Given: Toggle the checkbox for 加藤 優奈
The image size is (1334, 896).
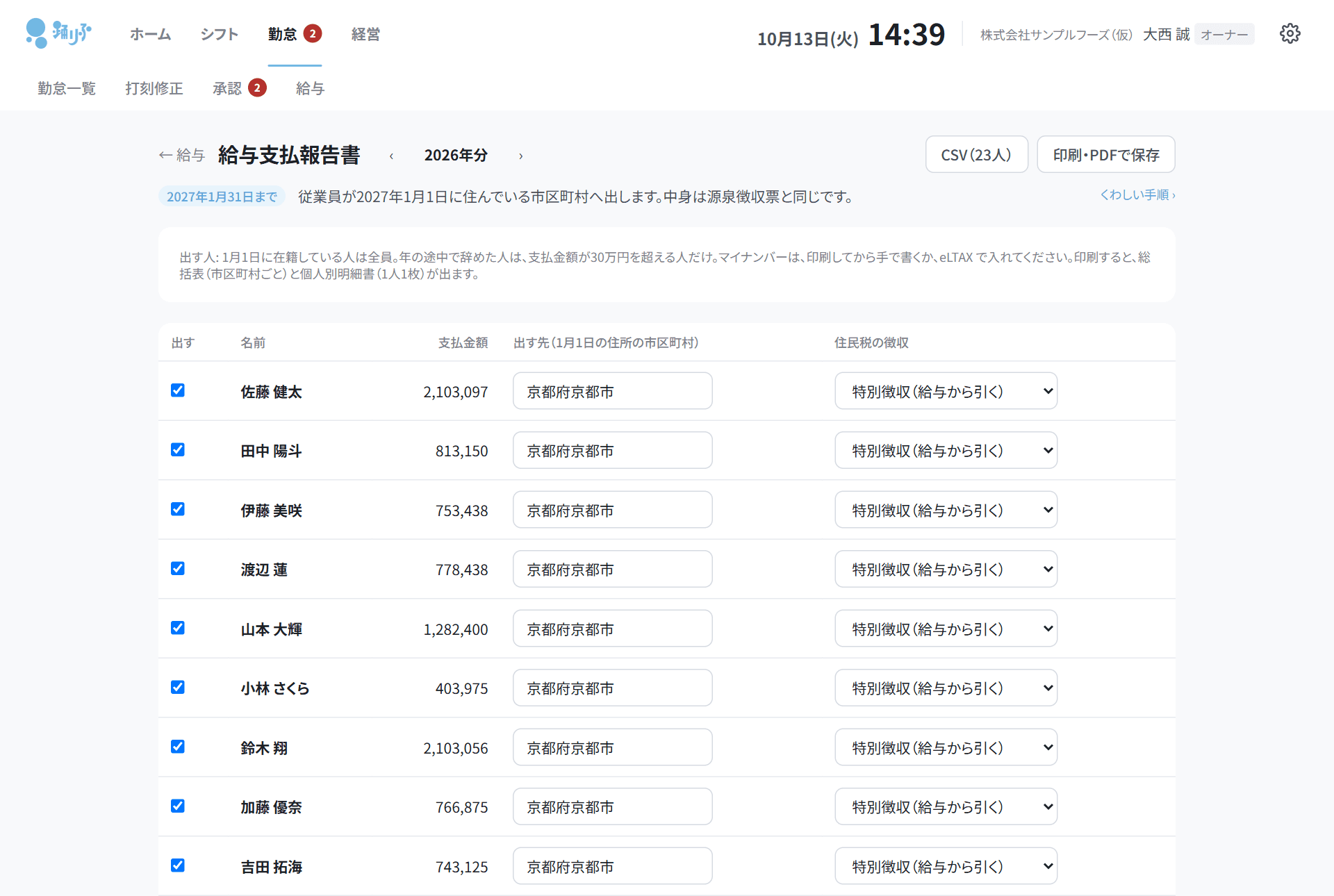Looking at the screenshot, I should click(178, 806).
